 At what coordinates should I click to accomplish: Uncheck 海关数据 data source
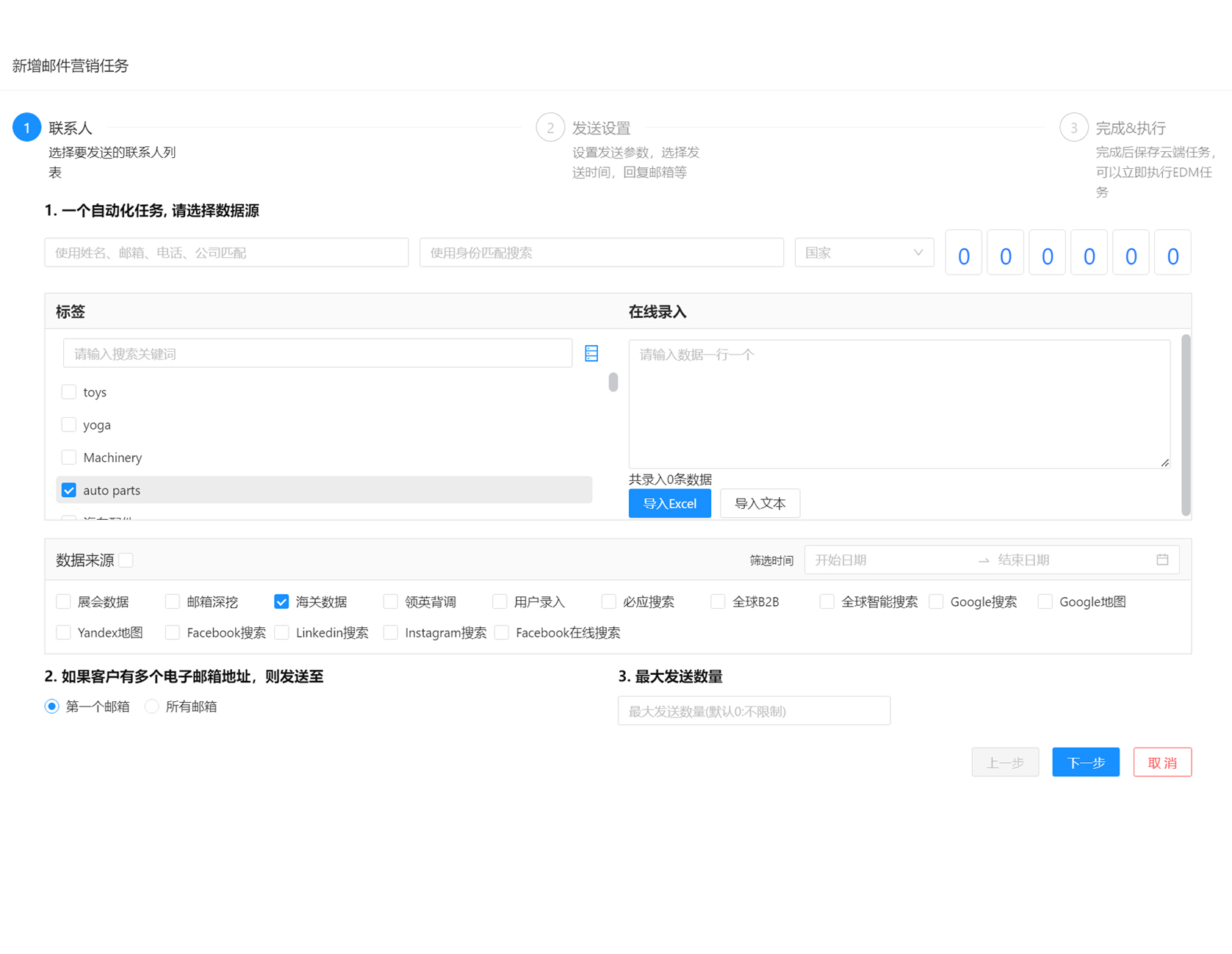281,601
